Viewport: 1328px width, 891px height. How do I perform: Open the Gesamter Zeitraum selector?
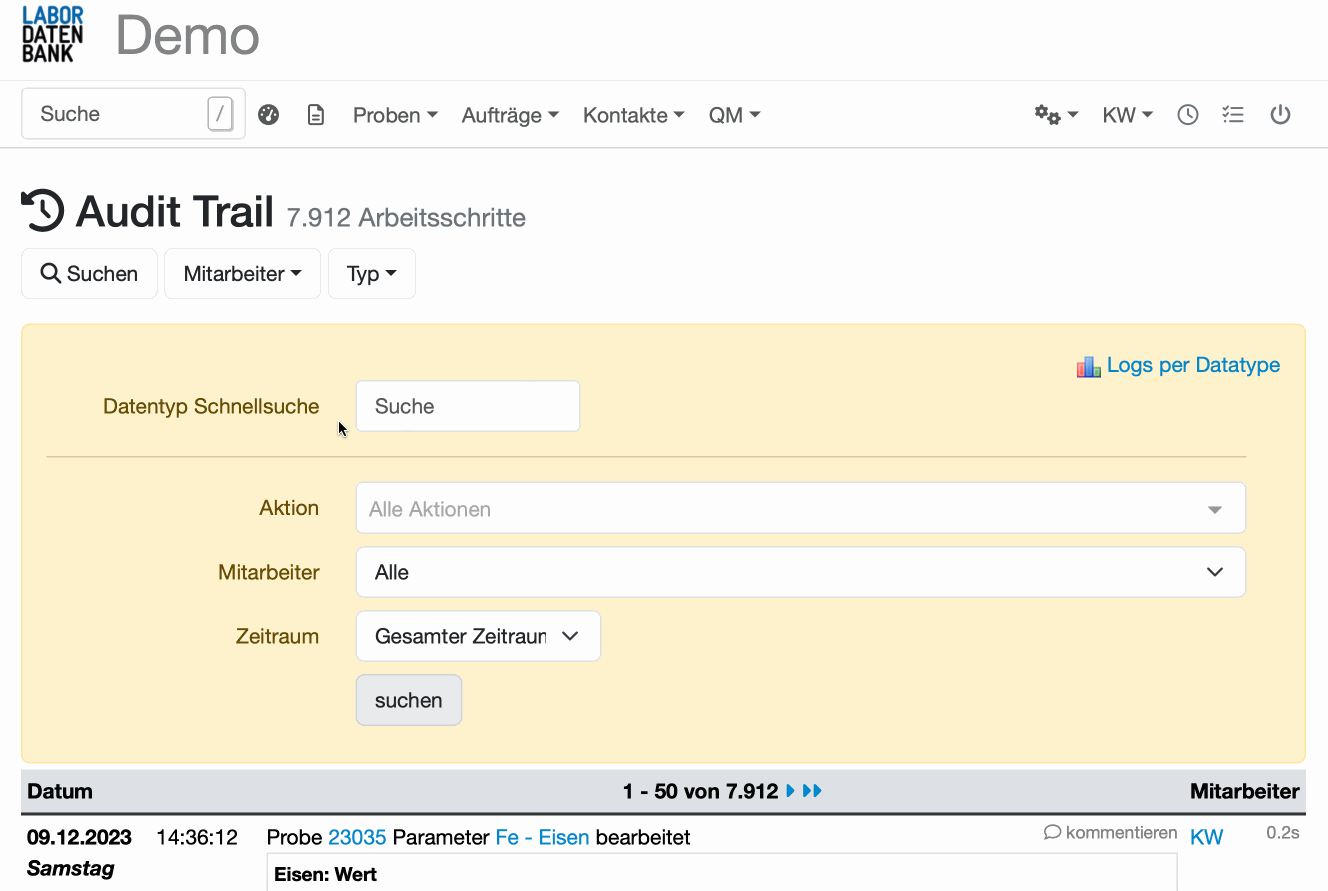coord(477,636)
